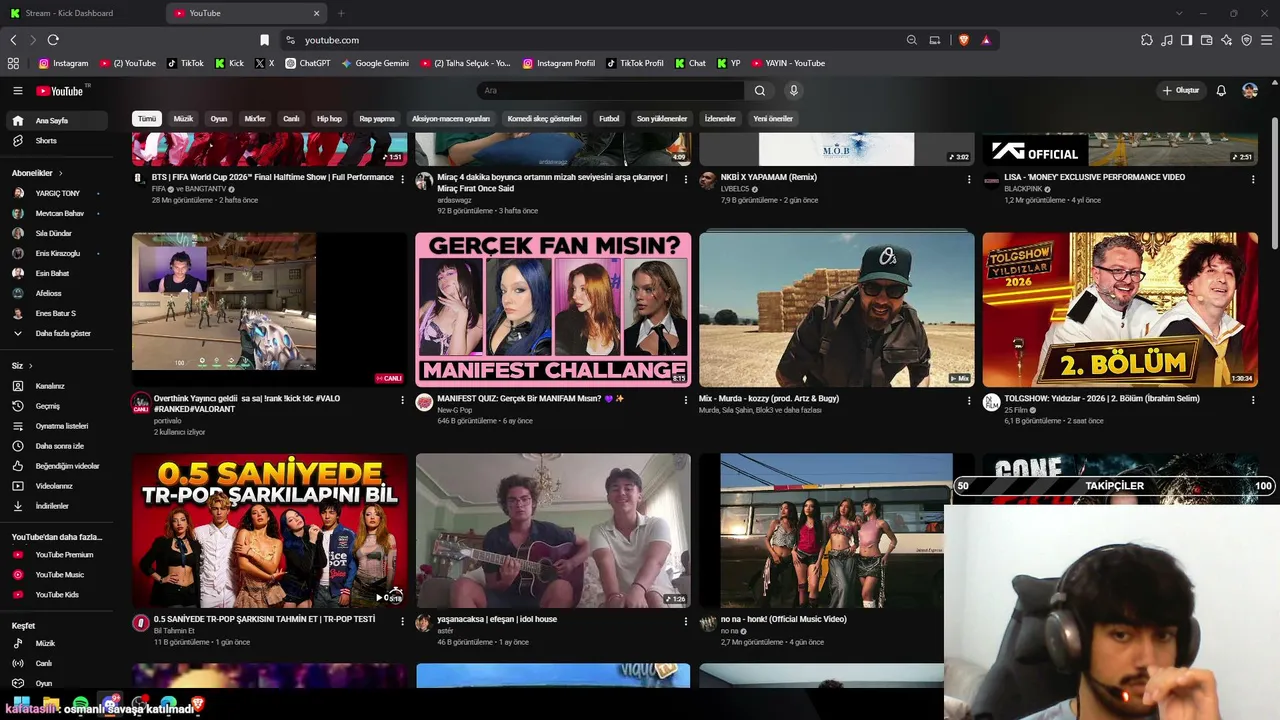Bookmark this page with the bookmark icon
This screenshot has height=720, width=1280.
click(x=264, y=40)
